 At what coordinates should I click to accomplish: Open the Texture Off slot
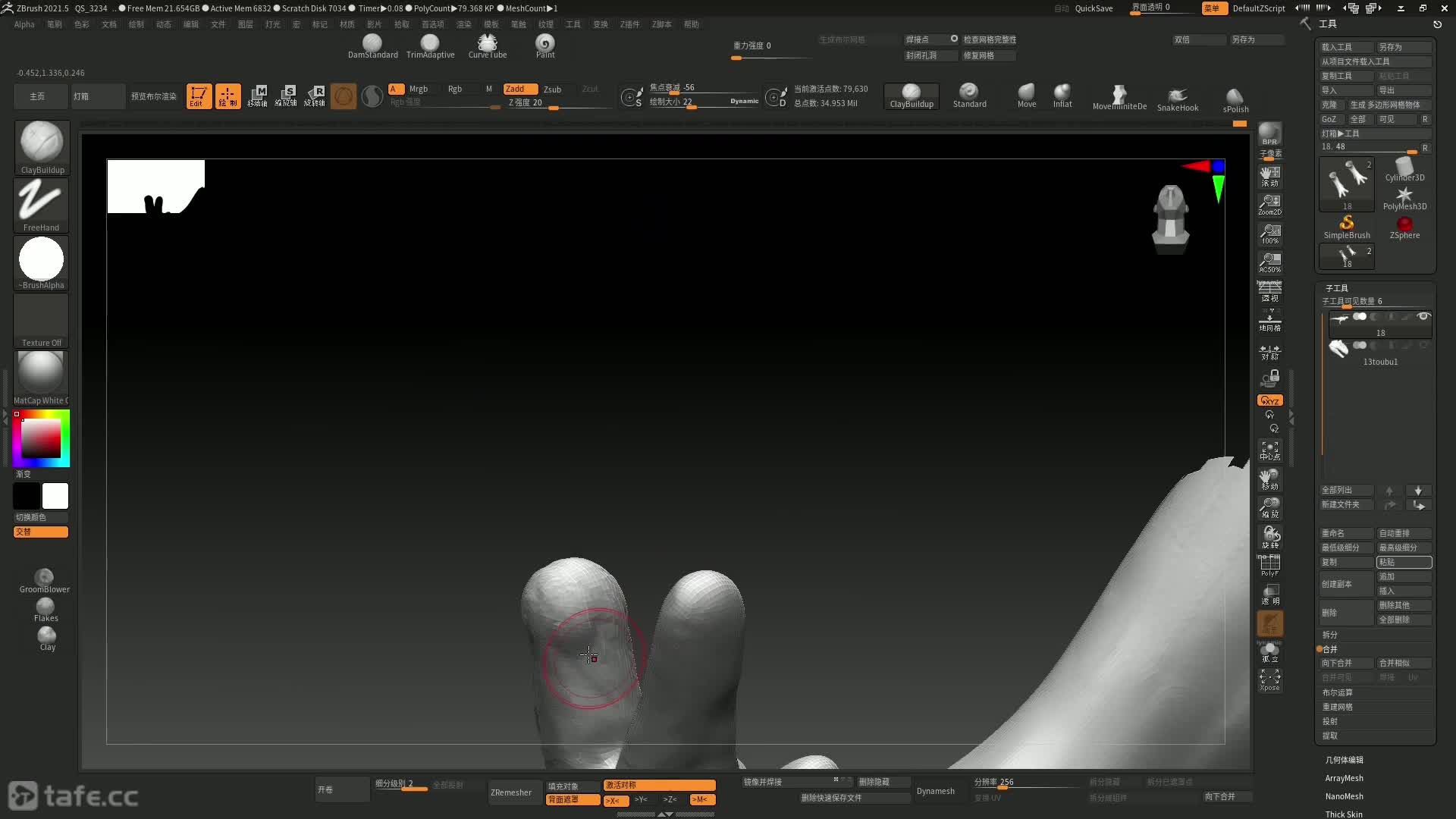(41, 320)
